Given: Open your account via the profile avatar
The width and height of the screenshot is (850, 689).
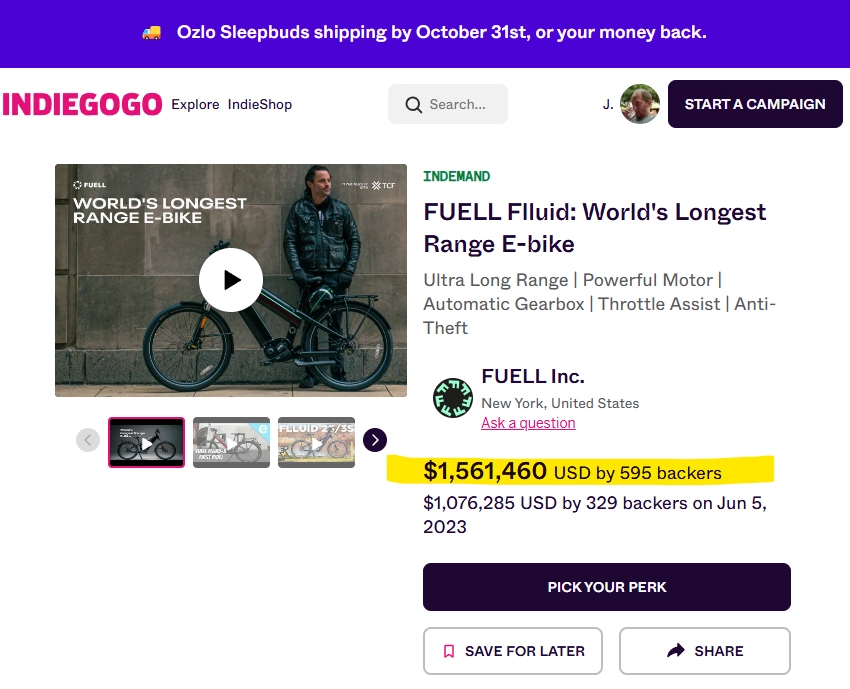Looking at the screenshot, I should 640,104.
